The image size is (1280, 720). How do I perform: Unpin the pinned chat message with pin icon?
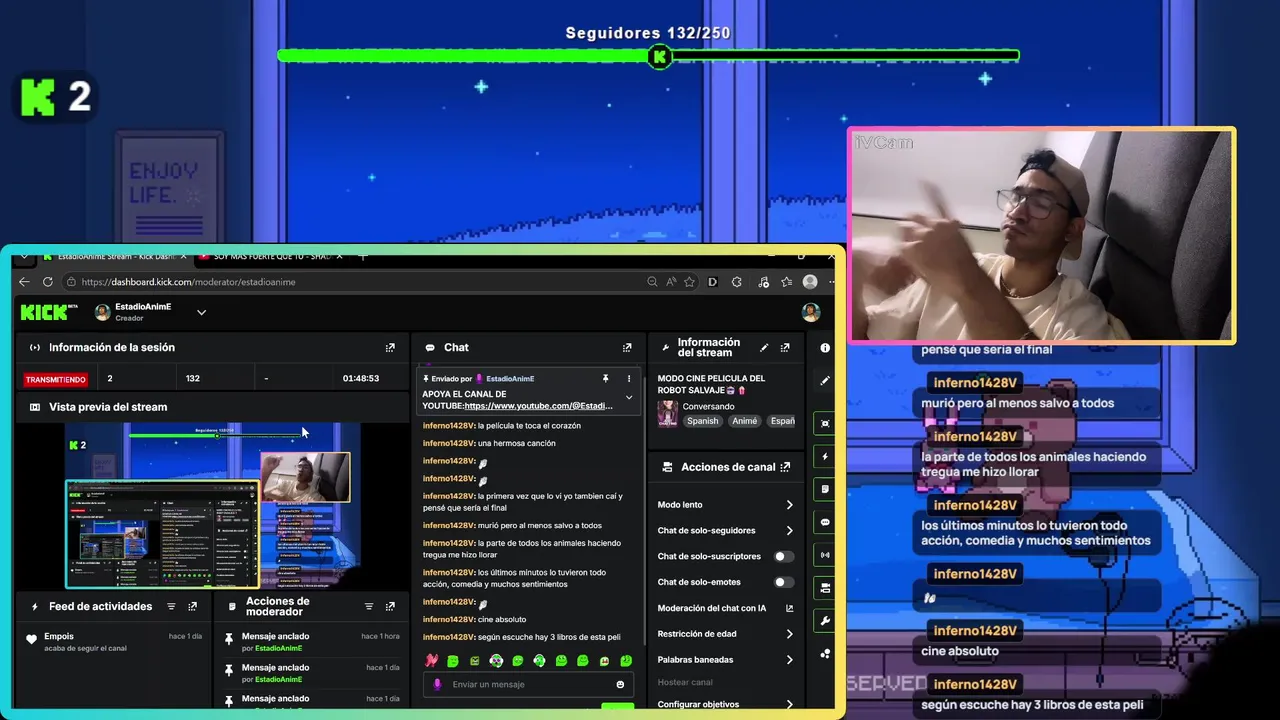pos(605,379)
